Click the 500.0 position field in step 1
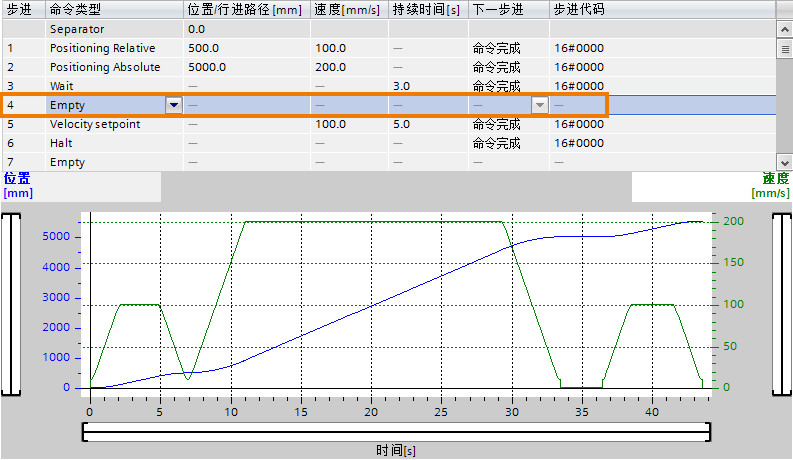The width and height of the screenshot is (793, 460). click(204, 49)
